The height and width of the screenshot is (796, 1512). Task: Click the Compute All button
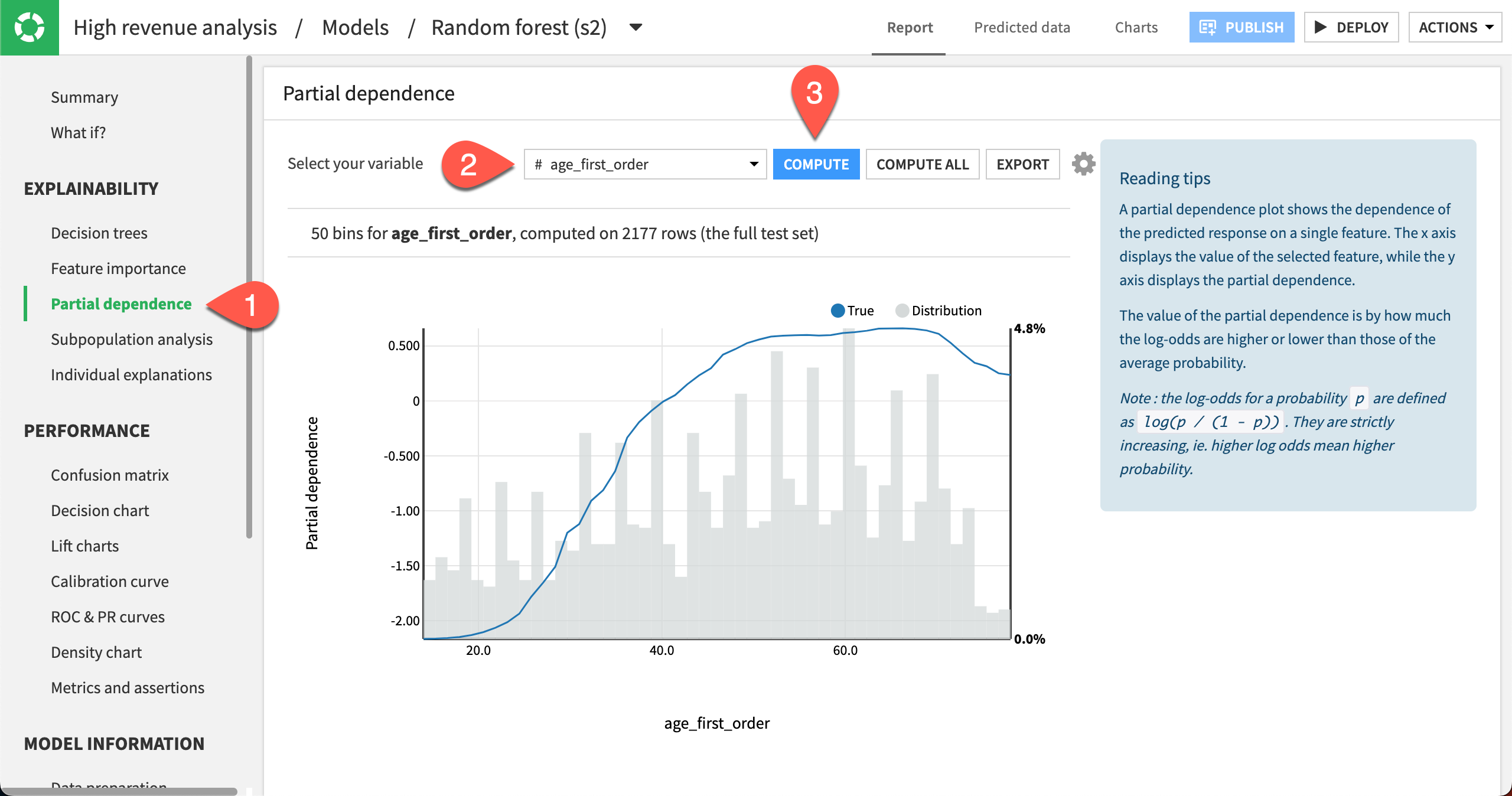pyautogui.click(x=922, y=164)
